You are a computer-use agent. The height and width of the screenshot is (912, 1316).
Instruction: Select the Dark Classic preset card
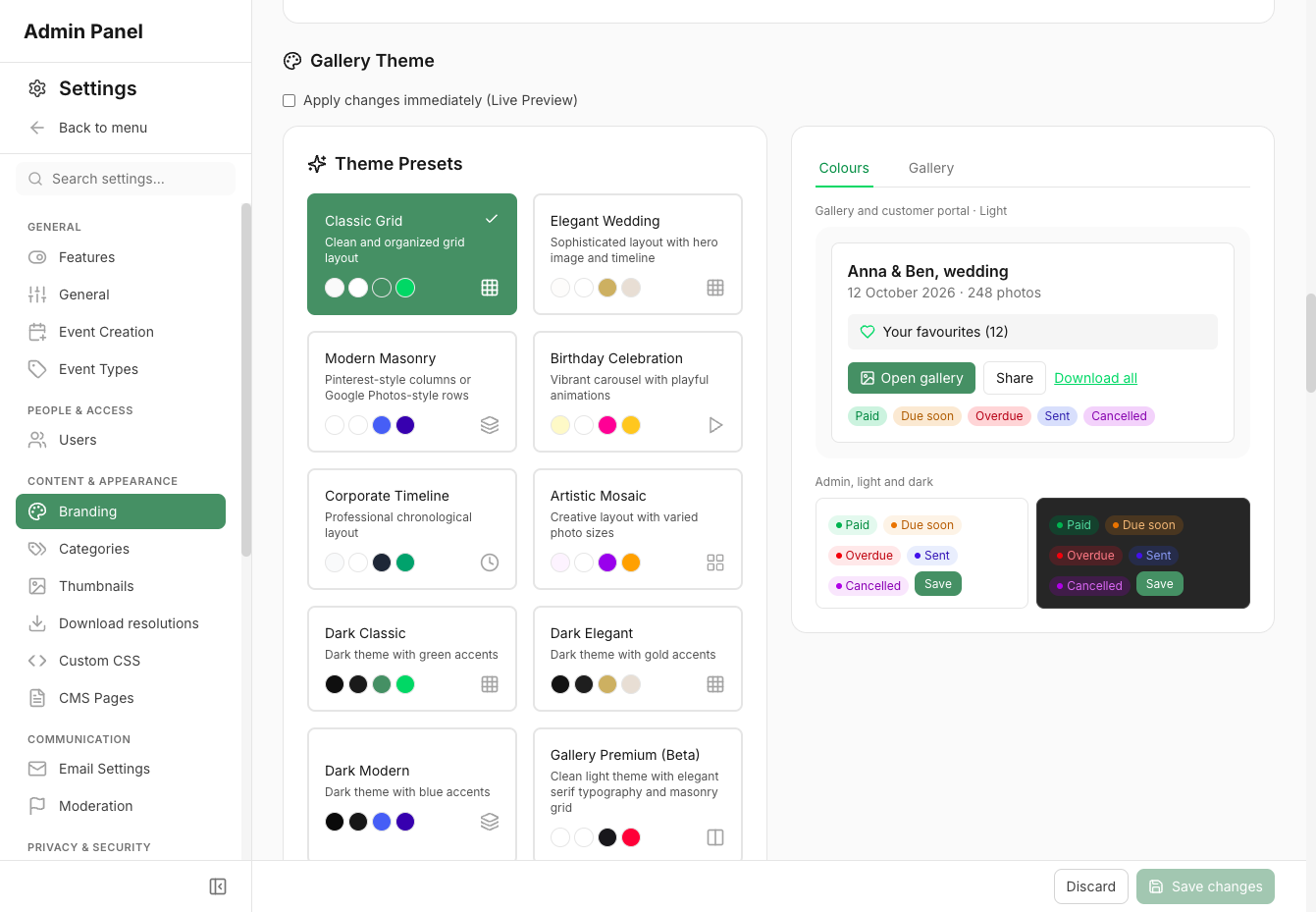(412, 659)
